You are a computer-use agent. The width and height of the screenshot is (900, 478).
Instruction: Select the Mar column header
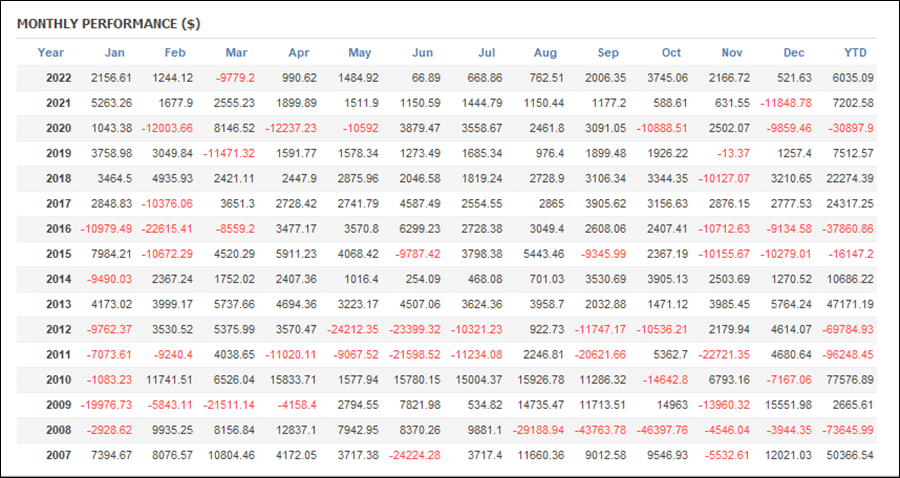pos(236,53)
